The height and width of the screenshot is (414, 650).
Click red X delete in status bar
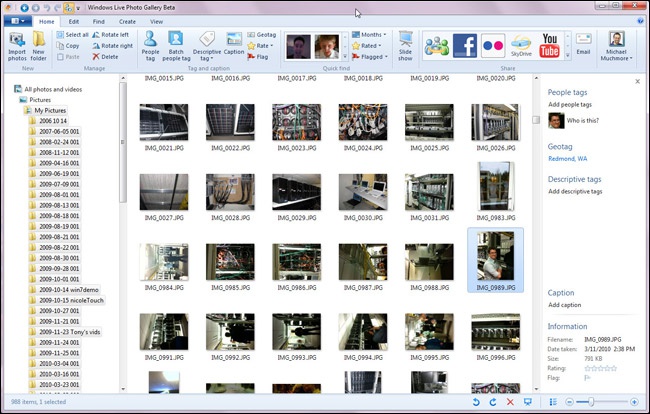point(510,402)
